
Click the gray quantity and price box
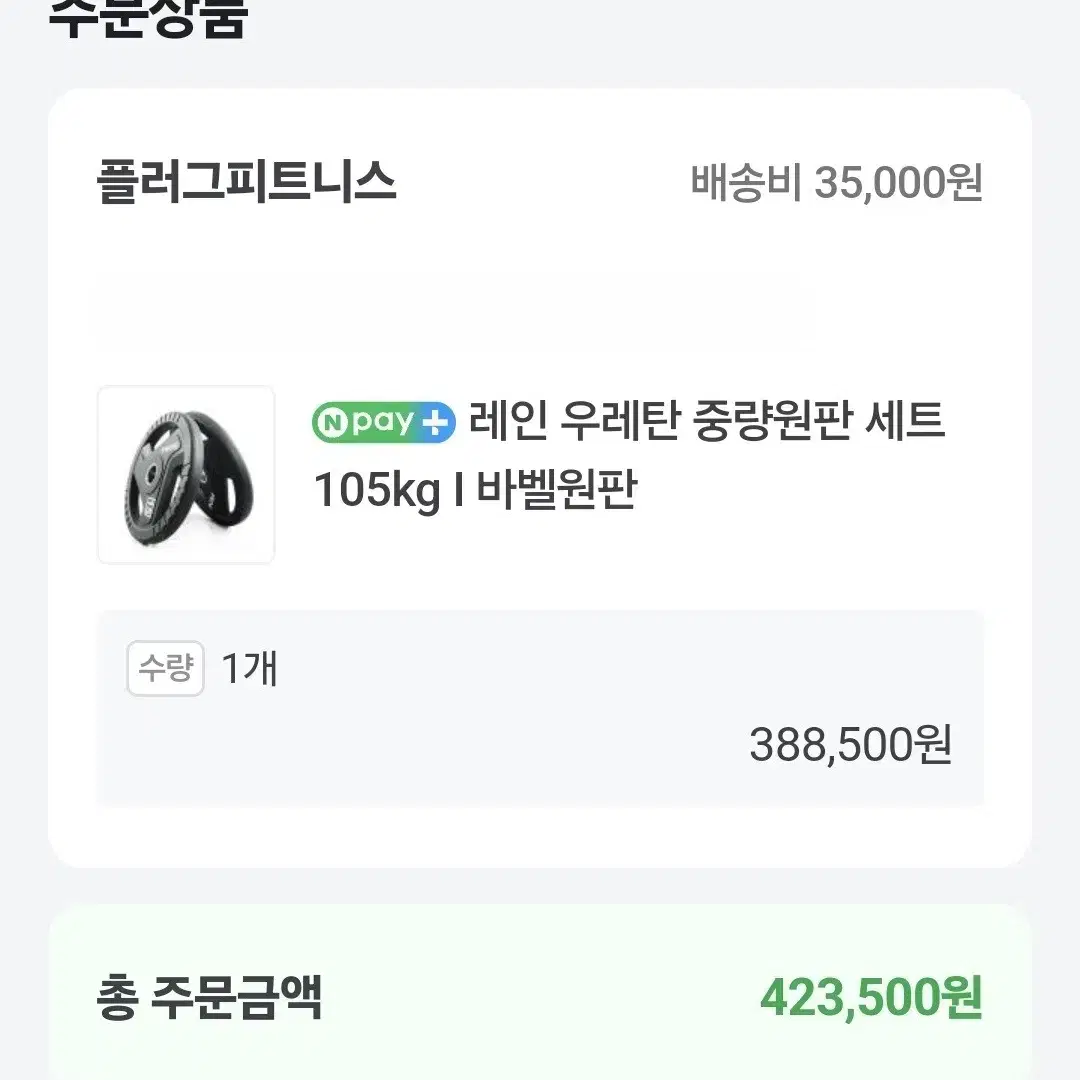click(x=540, y=708)
